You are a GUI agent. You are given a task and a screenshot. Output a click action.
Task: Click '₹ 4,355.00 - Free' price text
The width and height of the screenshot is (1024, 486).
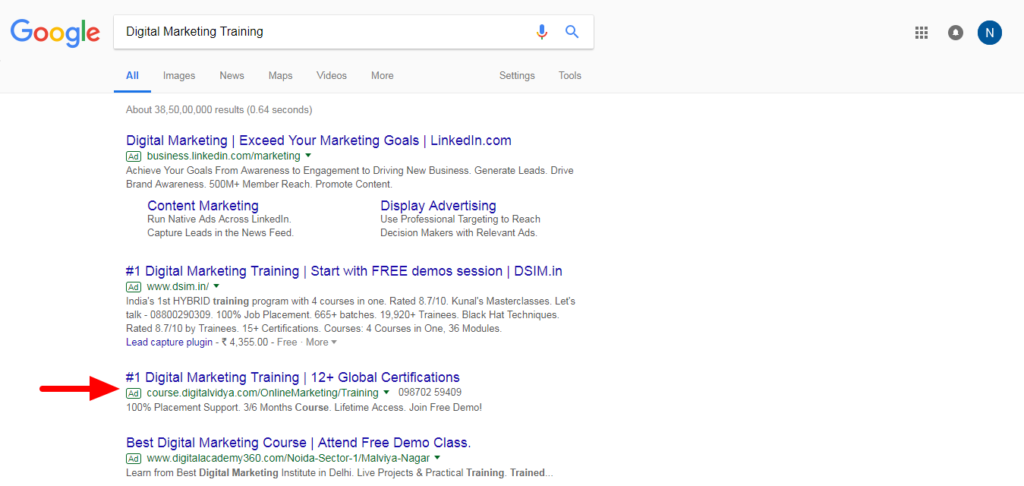pyautogui.click(x=259, y=342)
